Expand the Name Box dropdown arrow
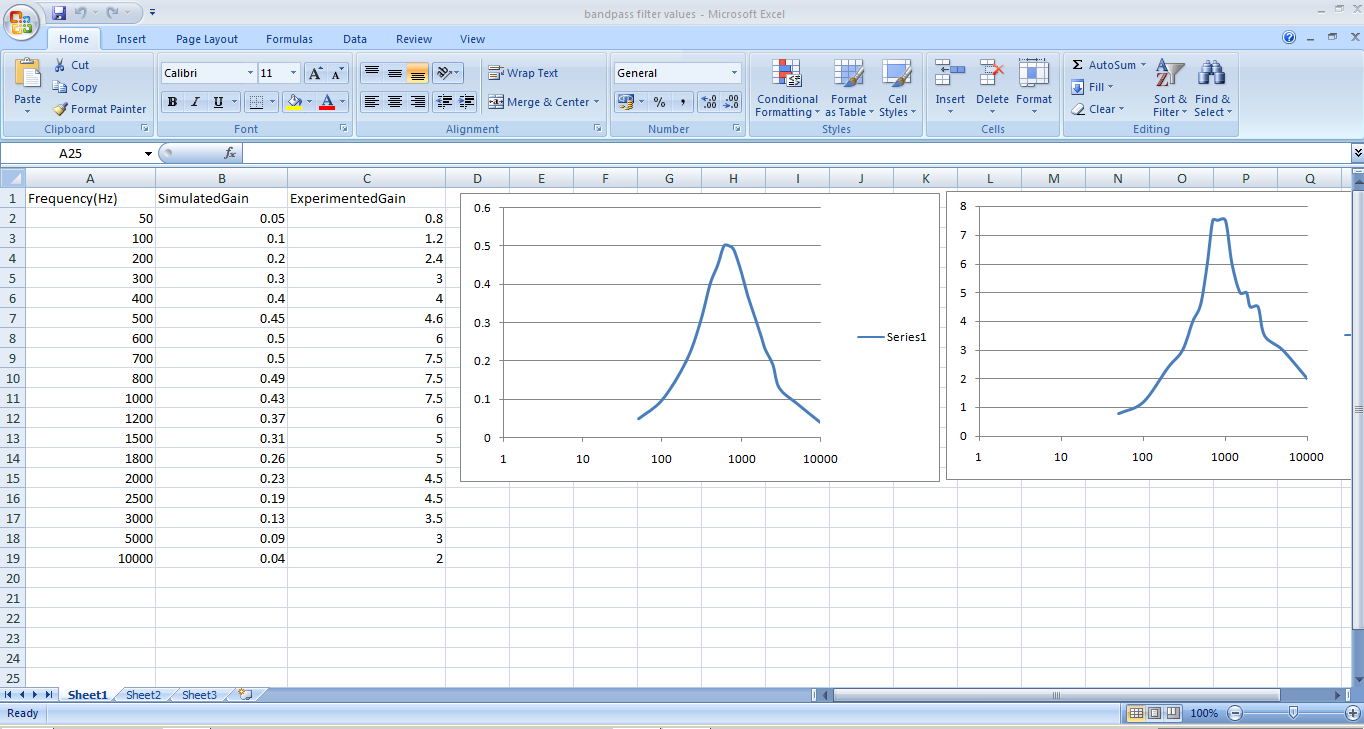The height and width of the screenshot is (729, 1364). click(148, 153)
